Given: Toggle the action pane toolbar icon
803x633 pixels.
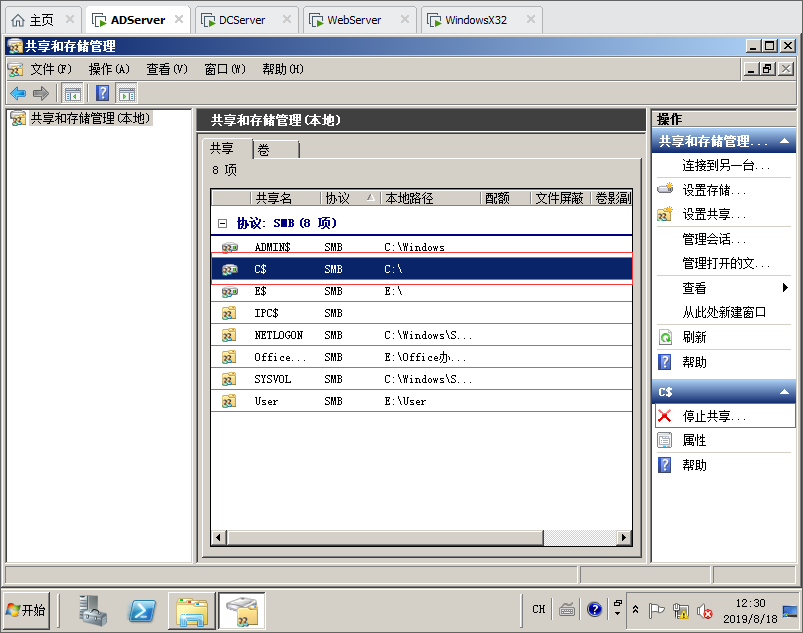Looking at the screenshot, I should [x=126, y=93].
